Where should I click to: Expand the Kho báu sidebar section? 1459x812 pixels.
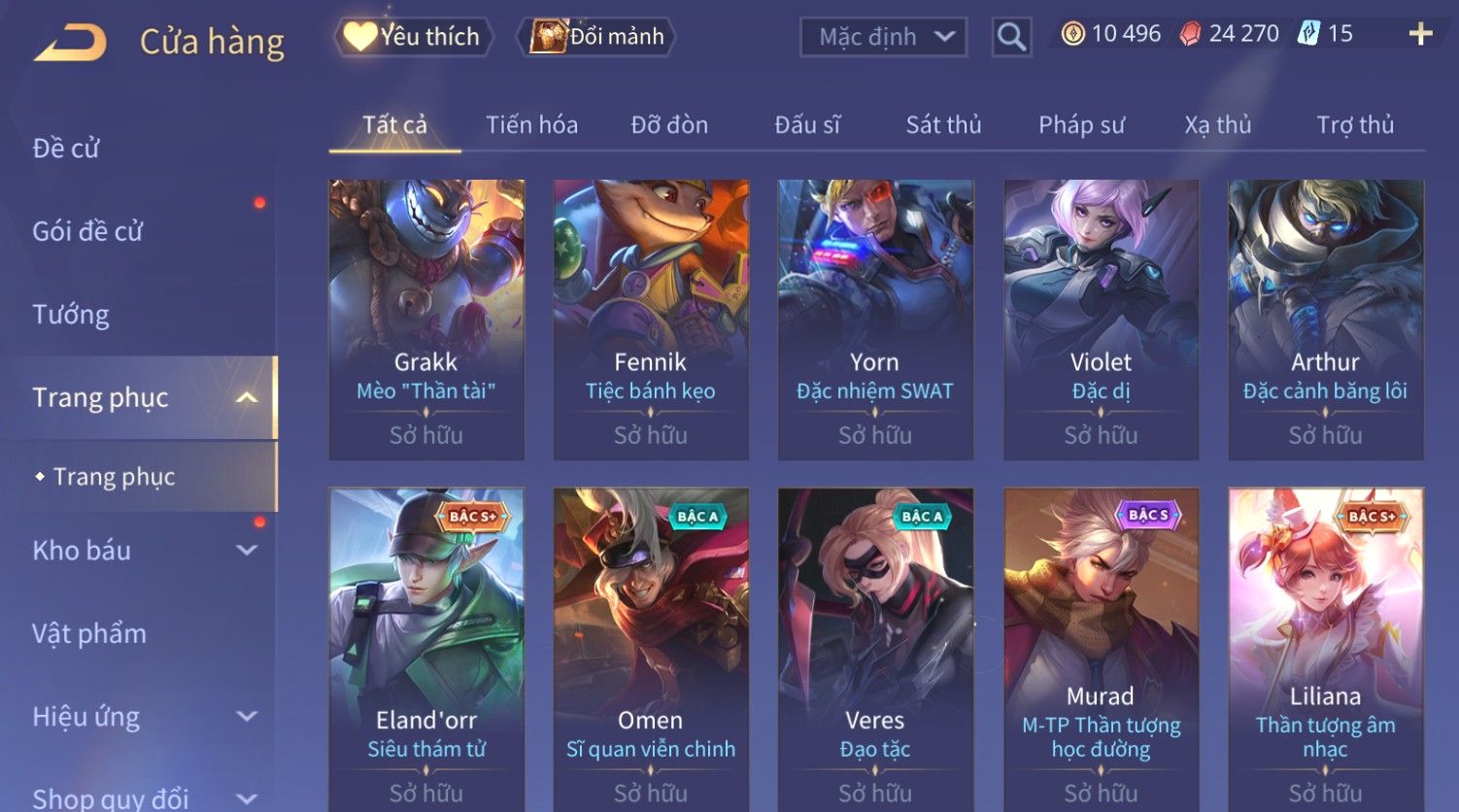click(247, 551)
